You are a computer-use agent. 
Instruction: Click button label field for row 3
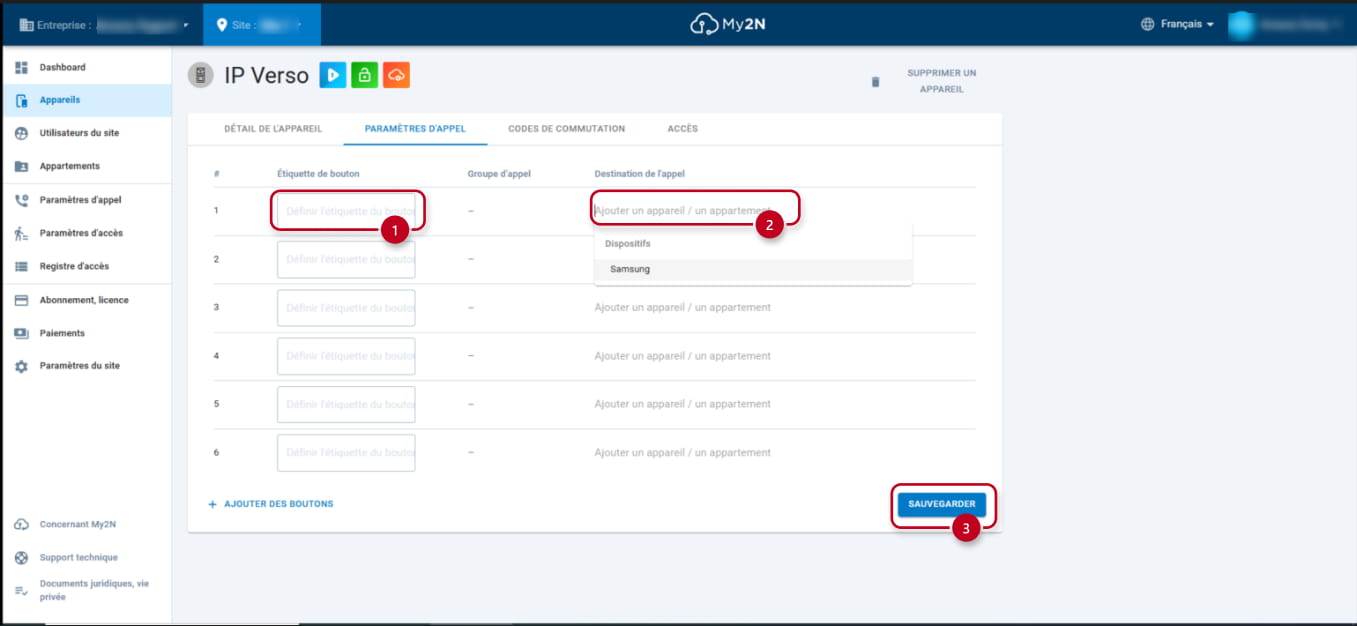[x=346, y=307]
